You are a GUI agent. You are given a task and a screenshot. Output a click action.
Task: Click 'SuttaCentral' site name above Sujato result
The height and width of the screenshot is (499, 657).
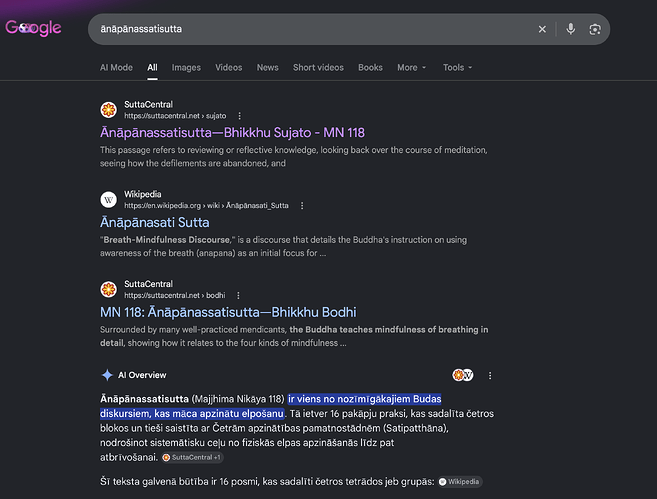pos(148,104)
